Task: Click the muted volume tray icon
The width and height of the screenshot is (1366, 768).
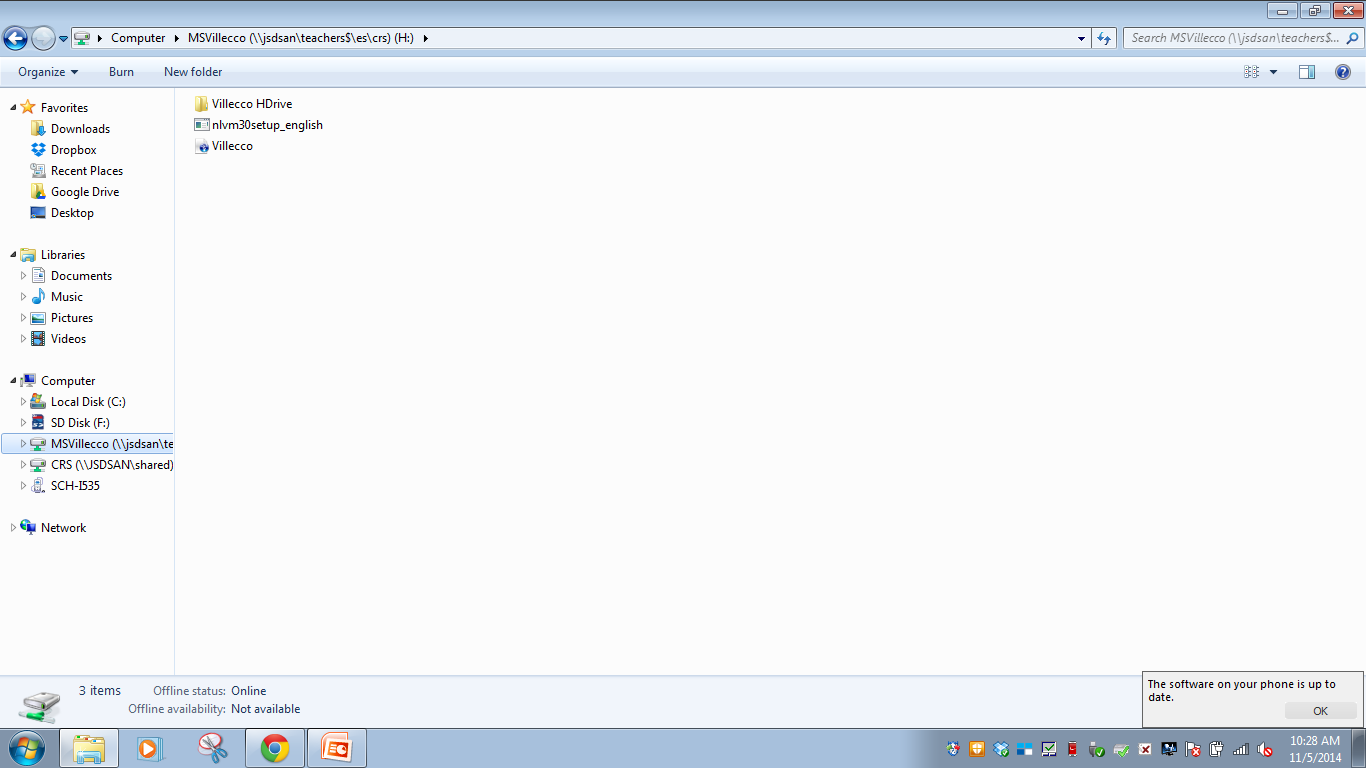Action: [x=1265, y=749]
